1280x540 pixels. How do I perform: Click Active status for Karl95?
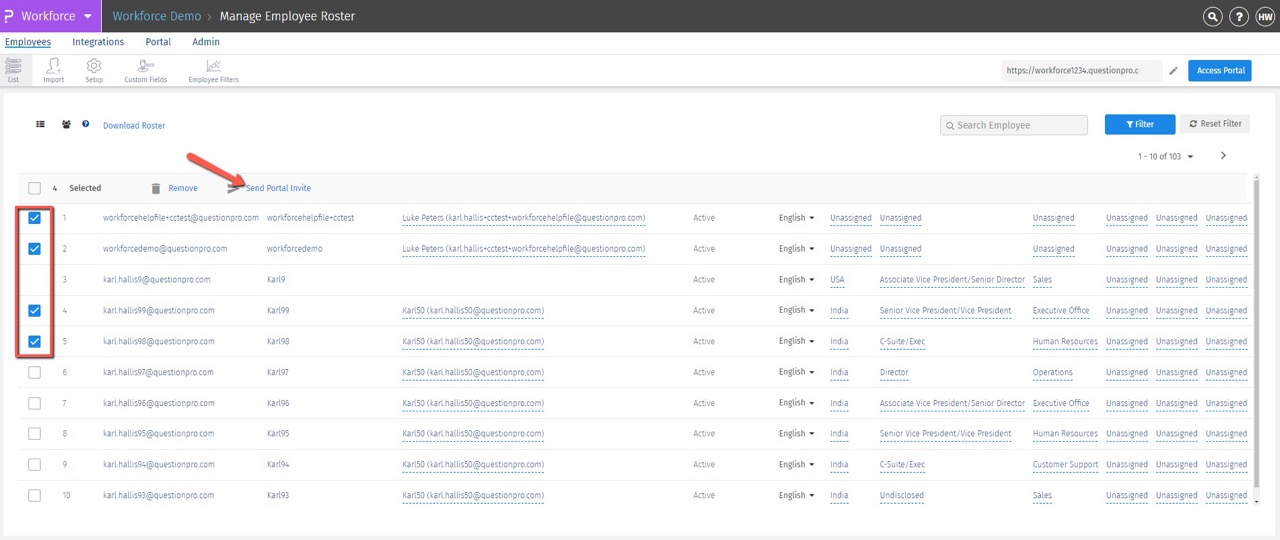pyautogui.click(x=704, y=434)
